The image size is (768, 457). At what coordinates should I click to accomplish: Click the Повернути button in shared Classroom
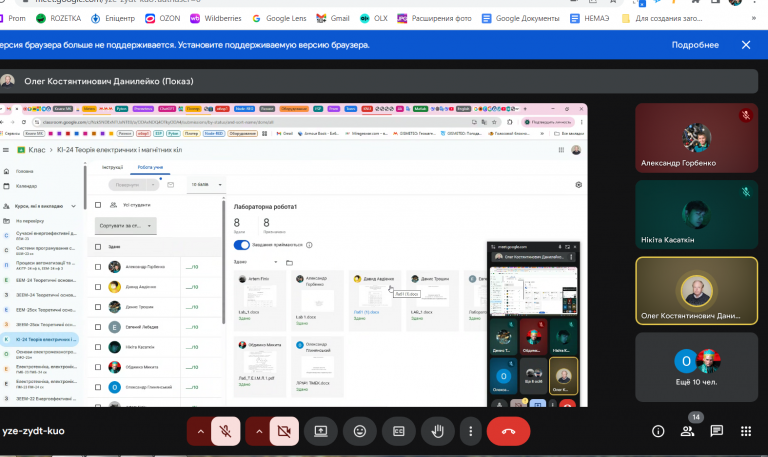pos(127,185)
